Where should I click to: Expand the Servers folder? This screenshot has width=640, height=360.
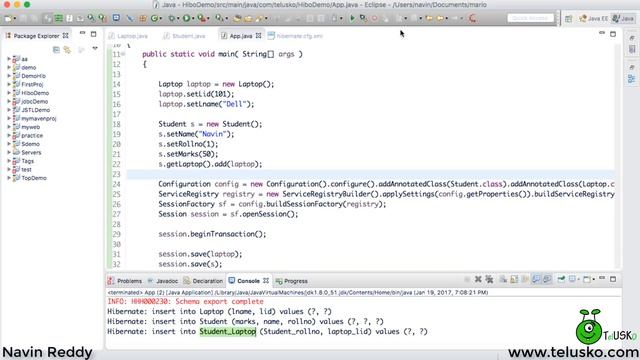click(9, 152)
